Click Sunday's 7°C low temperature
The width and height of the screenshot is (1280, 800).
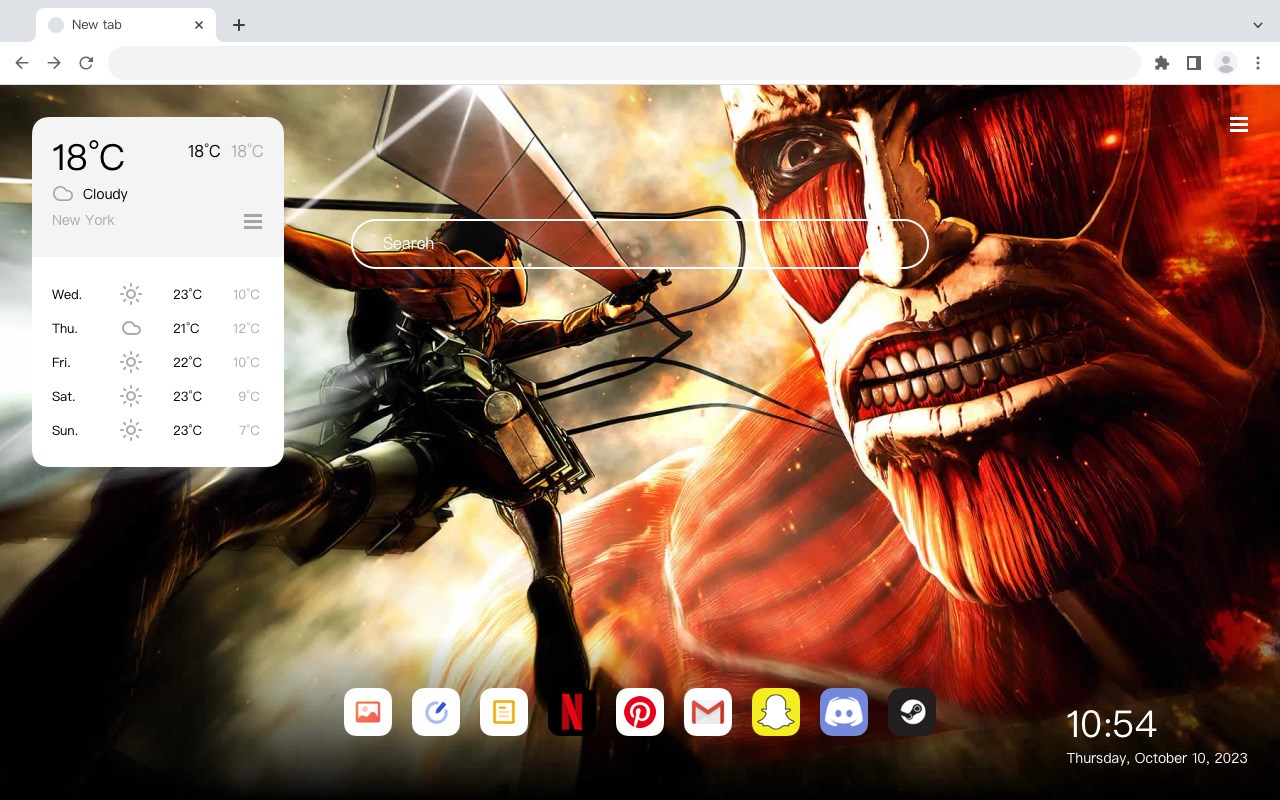[x=249, y=431]
